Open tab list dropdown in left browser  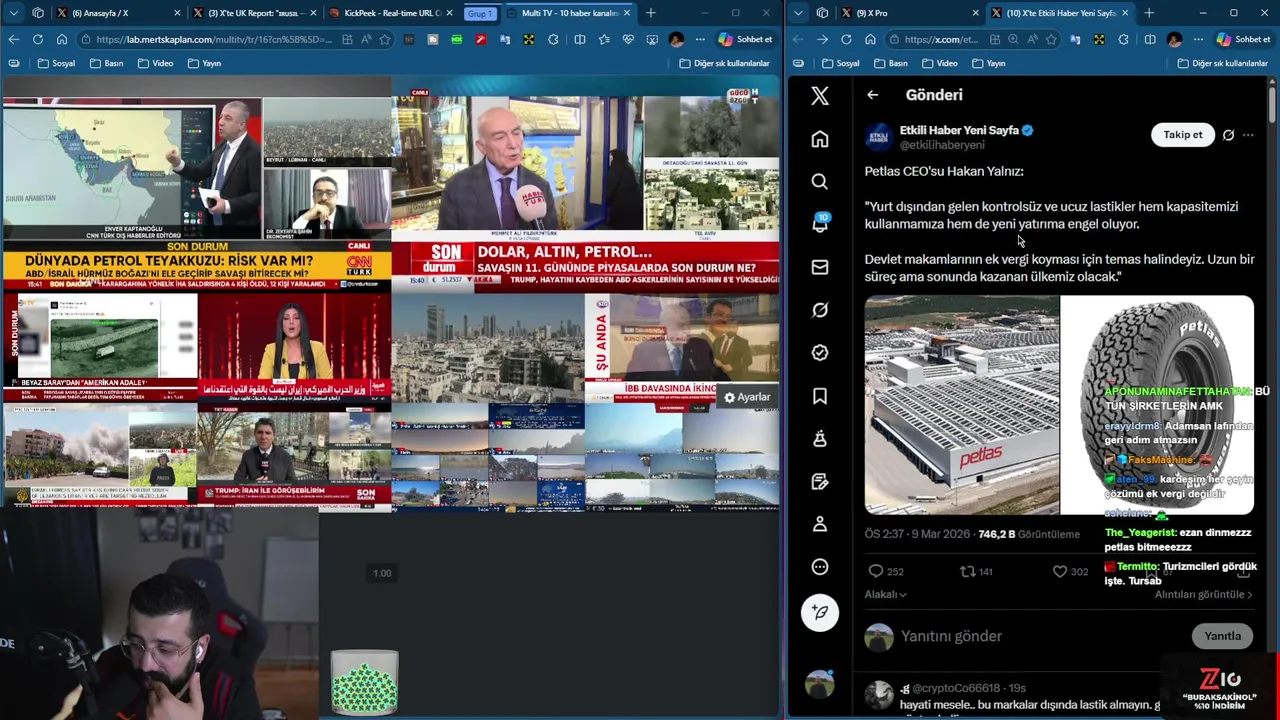pos(14,13)
